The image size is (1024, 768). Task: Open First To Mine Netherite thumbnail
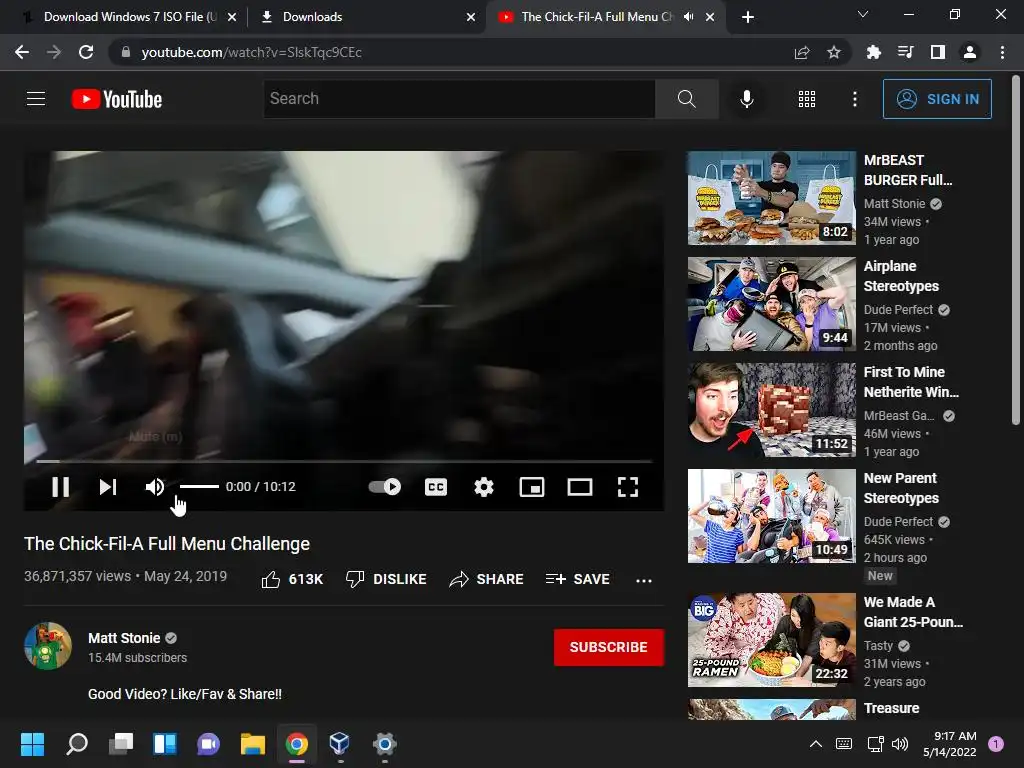(771, 410)
